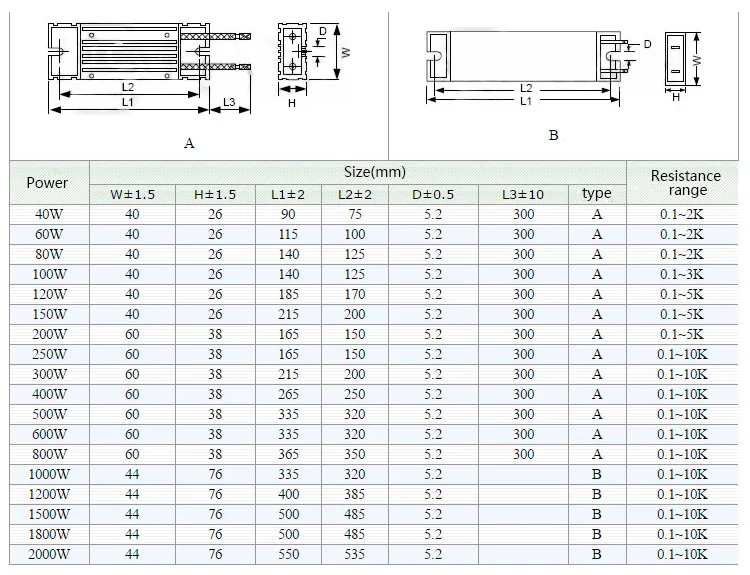Select the 'Resistance range' column header
Viewport: 750px width, 575px height.
(683, 183)
